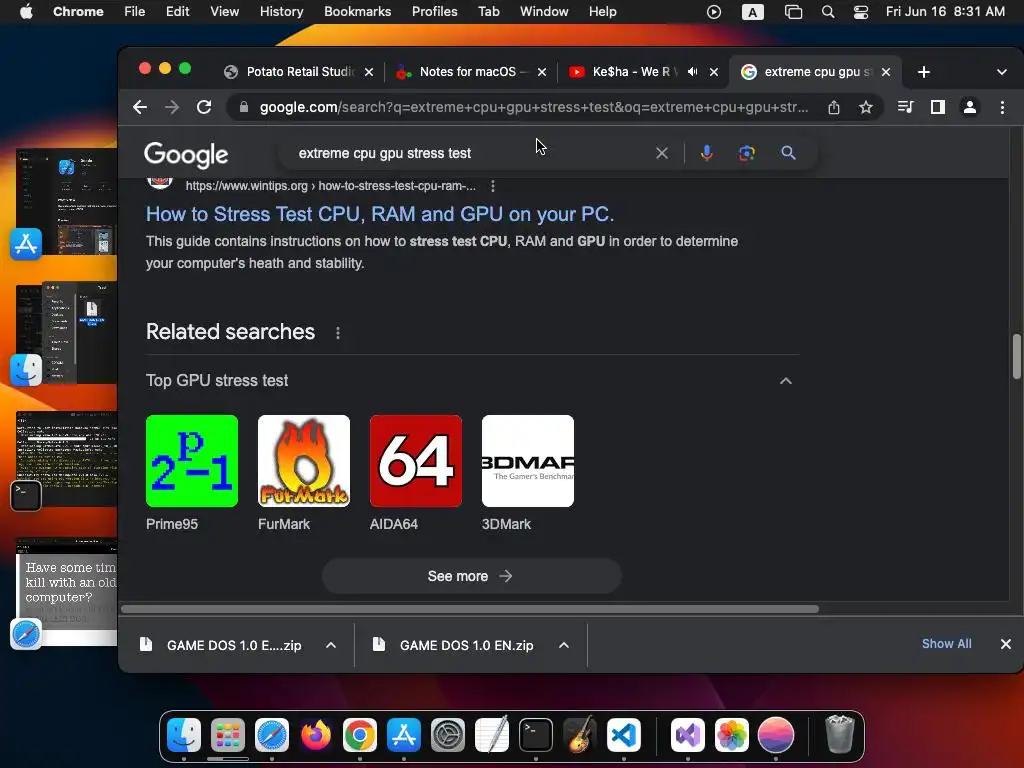
Task: Click the share page icon in address bar
Action: [834, 107]
